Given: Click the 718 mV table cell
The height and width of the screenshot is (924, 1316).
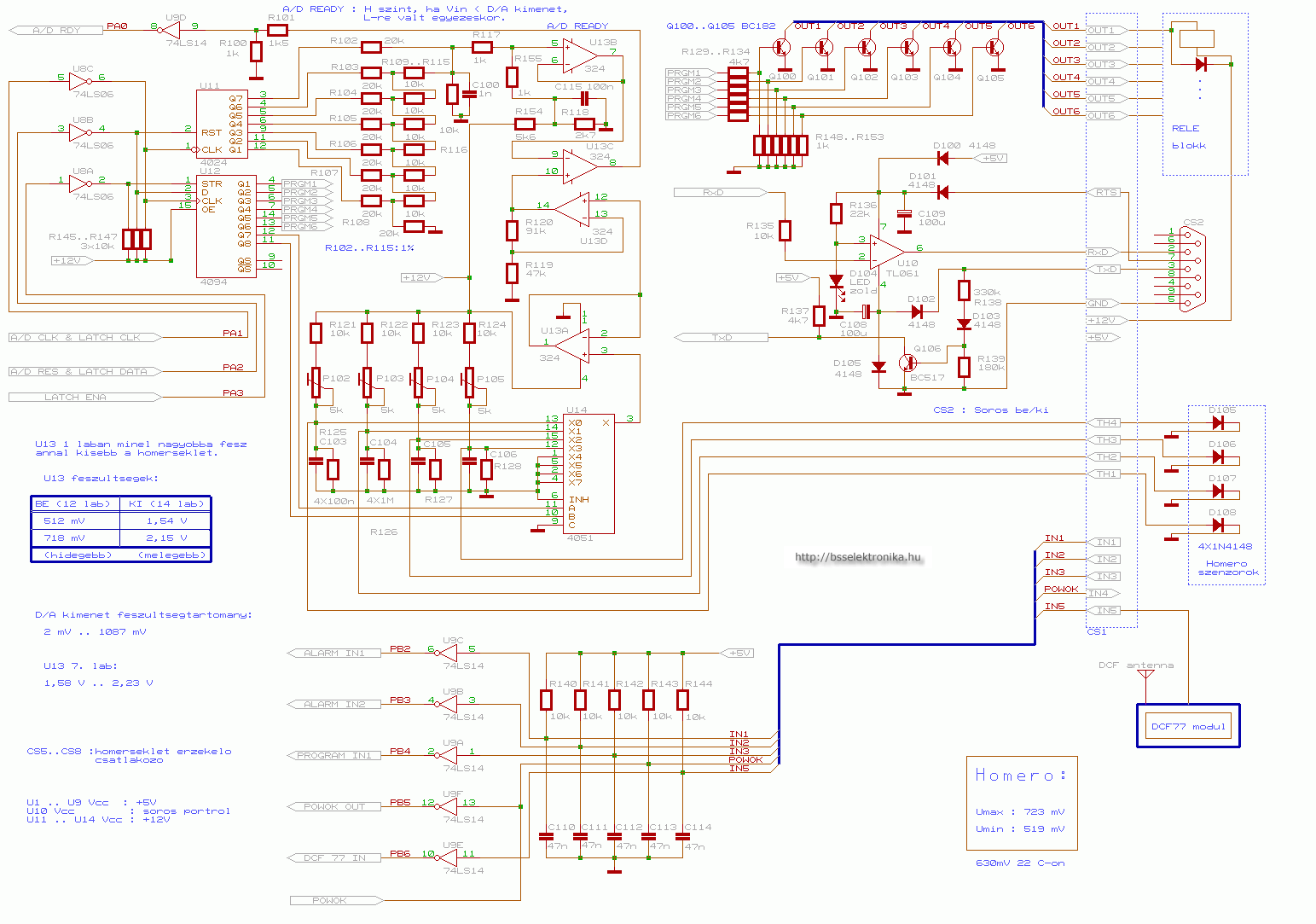Looking at the screenshot, I should point(75,538).
